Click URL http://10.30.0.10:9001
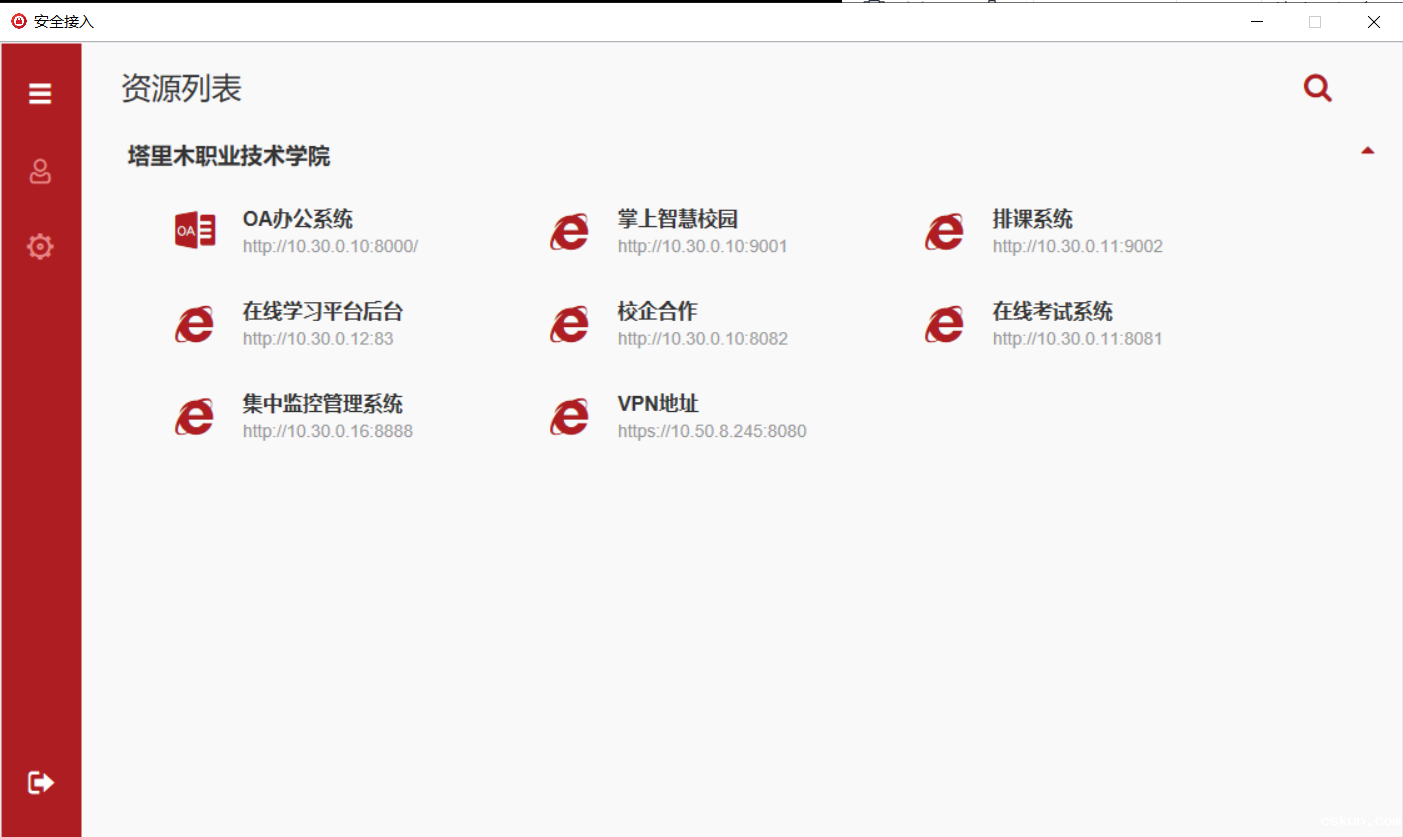The image size is (1403, 837). click(x=703, y=246)
